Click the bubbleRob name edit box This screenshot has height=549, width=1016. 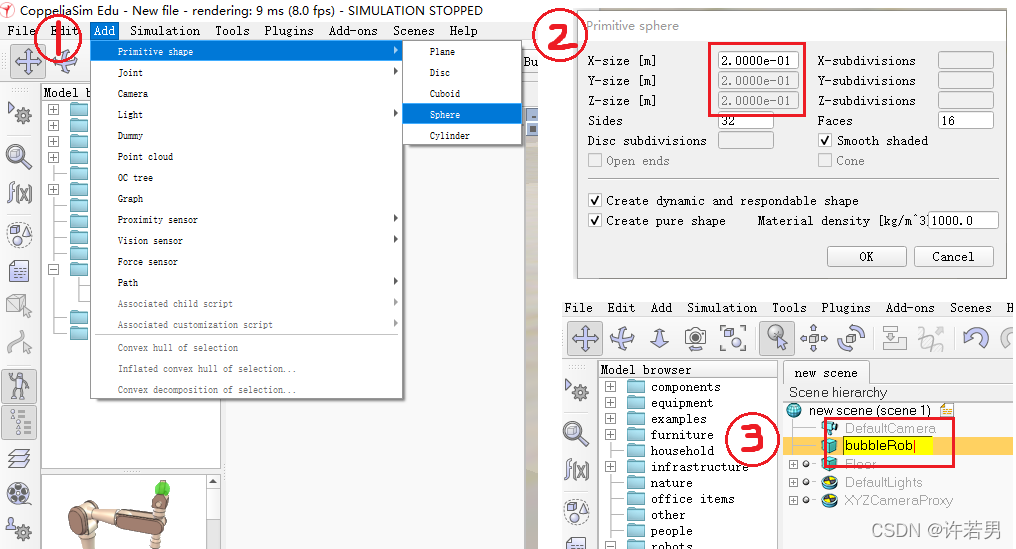pyautogui.click(x=887, y=445)
